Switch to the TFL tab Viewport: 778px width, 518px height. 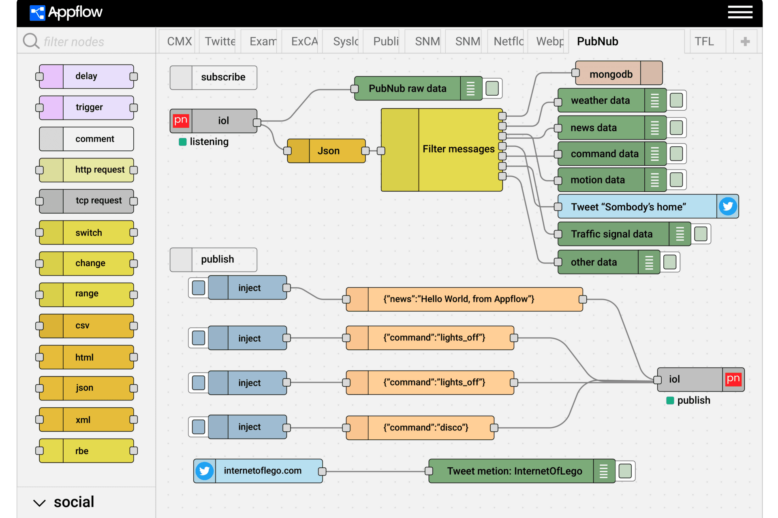coord(704,41)
